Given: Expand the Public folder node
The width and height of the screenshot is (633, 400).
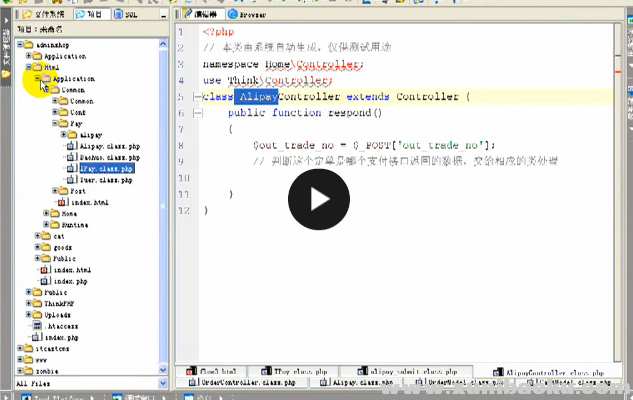Looking at the screenshot, I should (28, 293).
